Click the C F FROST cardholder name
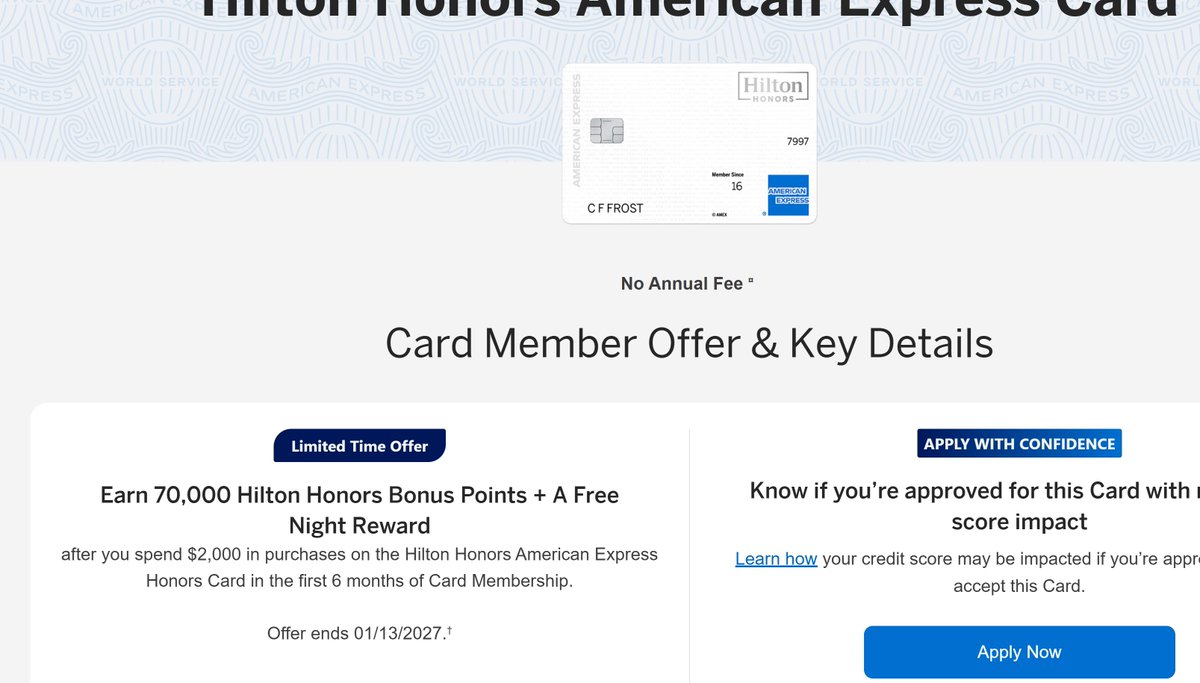The image size is (1200, 683). click(615, 208)
